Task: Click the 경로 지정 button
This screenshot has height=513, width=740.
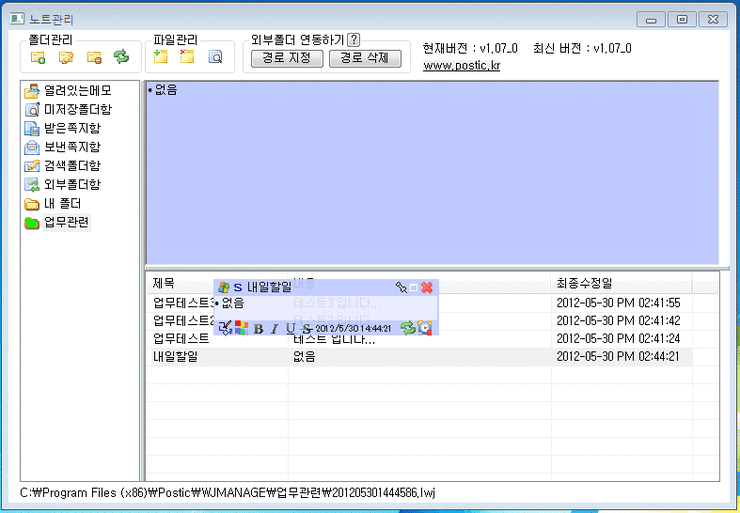Action: tap(287, 59)
